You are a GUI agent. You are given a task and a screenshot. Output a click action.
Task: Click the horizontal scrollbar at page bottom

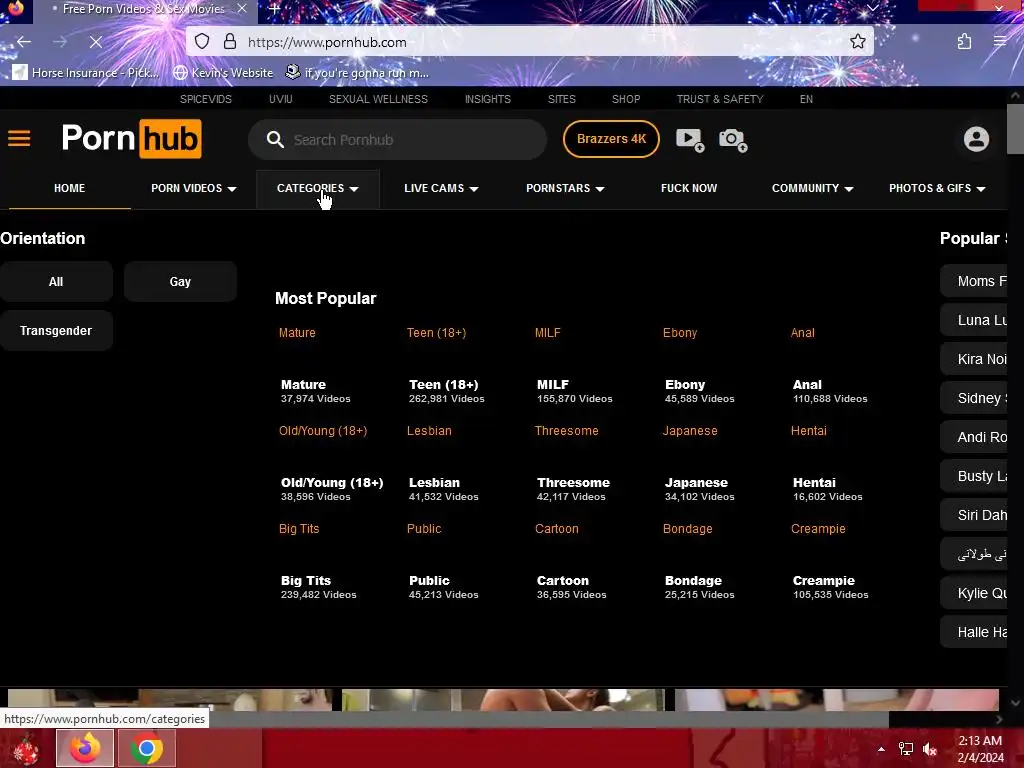click(x=444, y=719)
